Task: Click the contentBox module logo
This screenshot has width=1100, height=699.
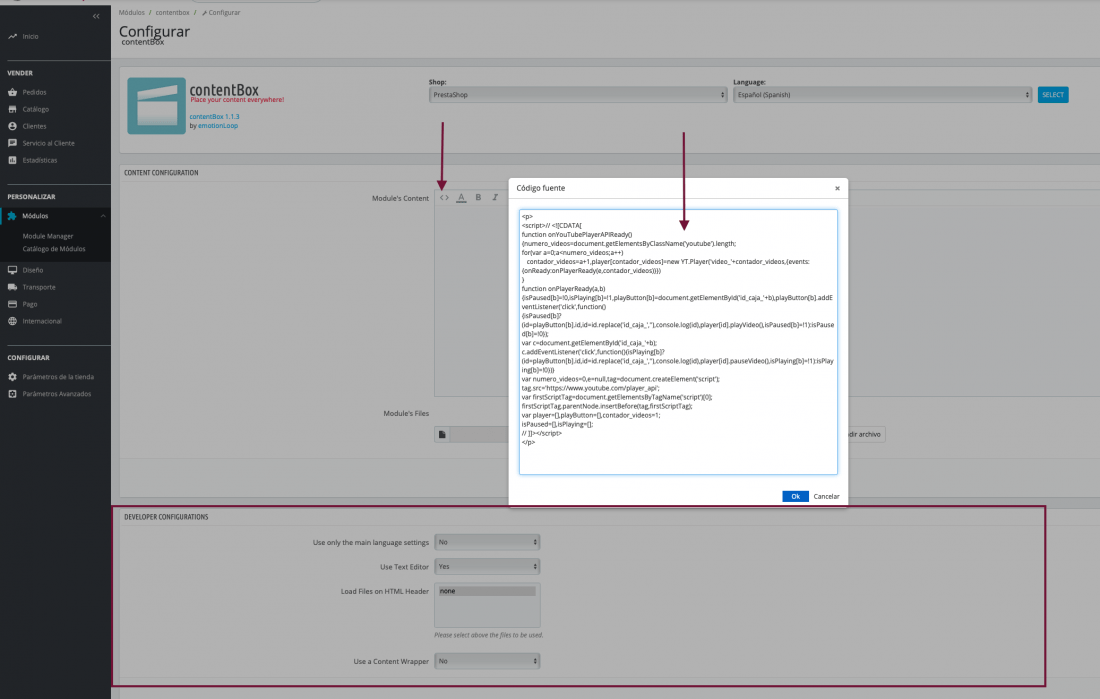Action: (x=156, y=106)
